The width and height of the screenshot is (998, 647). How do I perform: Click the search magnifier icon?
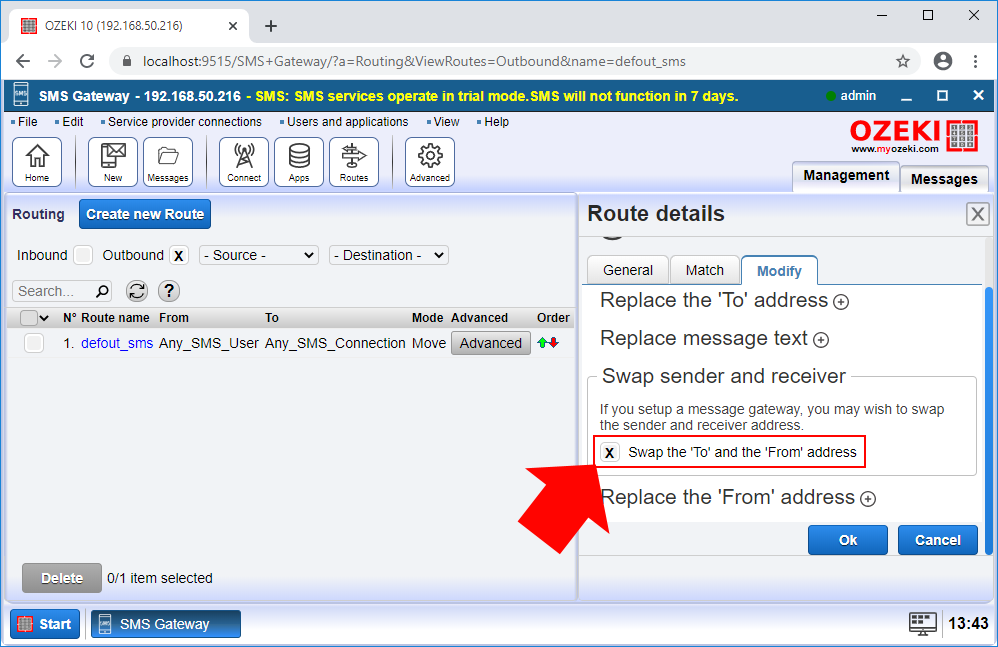(x=102, y=291)
